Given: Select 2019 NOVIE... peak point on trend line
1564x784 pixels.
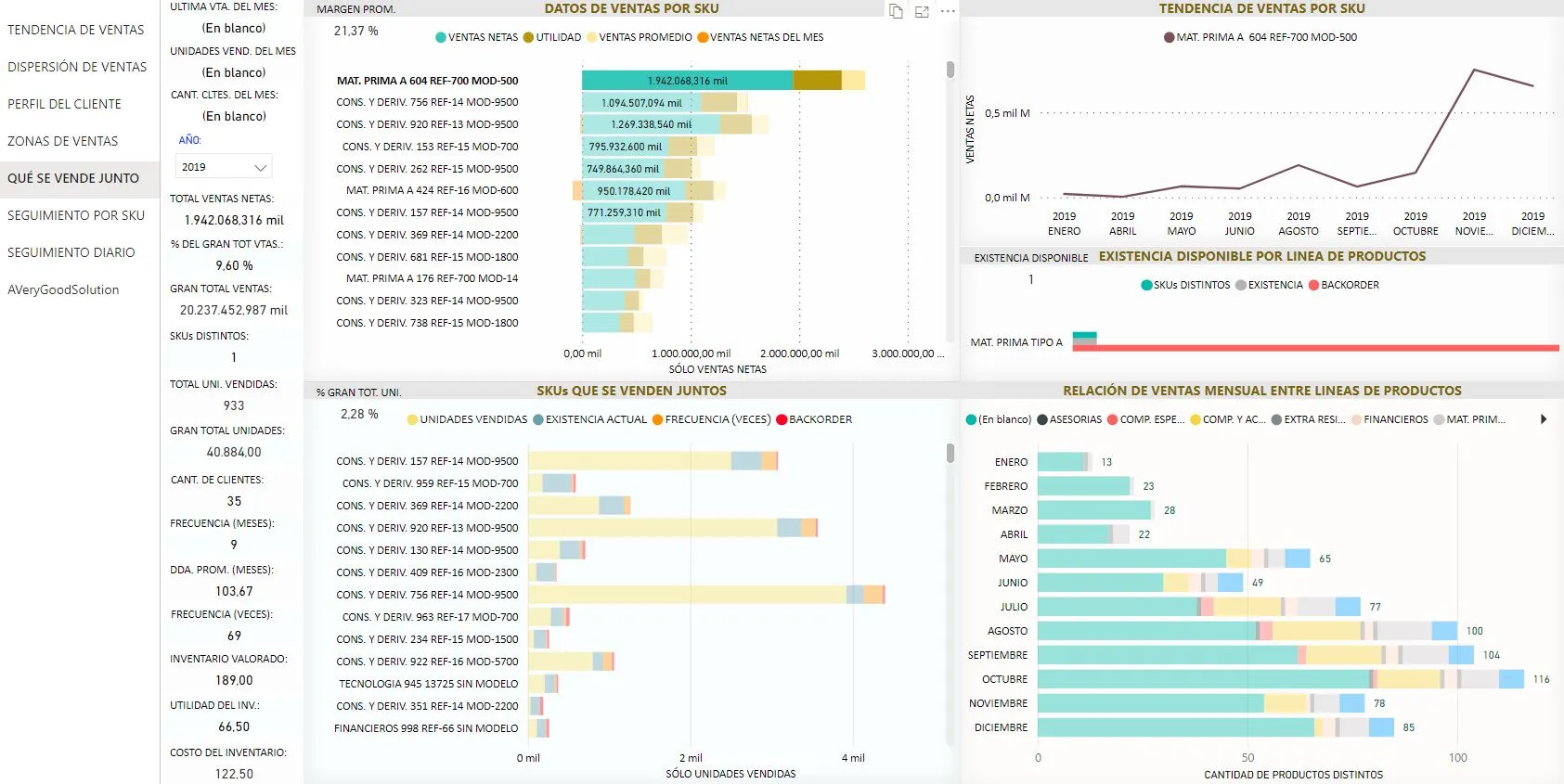Looking at the screenshot, I should click(x=1474, y=70).
